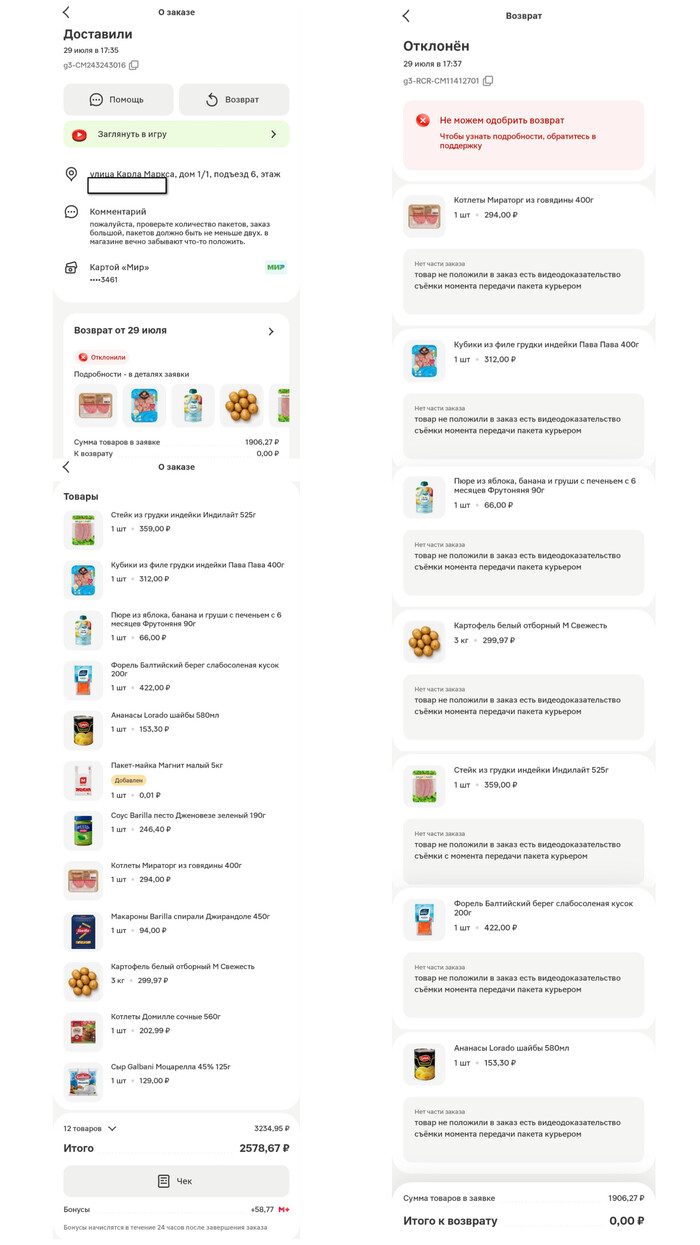Select Форель Балтийский берег item in Товары list
The height and width of the screenshot is (1245, 700).
(x=176, y=677)
